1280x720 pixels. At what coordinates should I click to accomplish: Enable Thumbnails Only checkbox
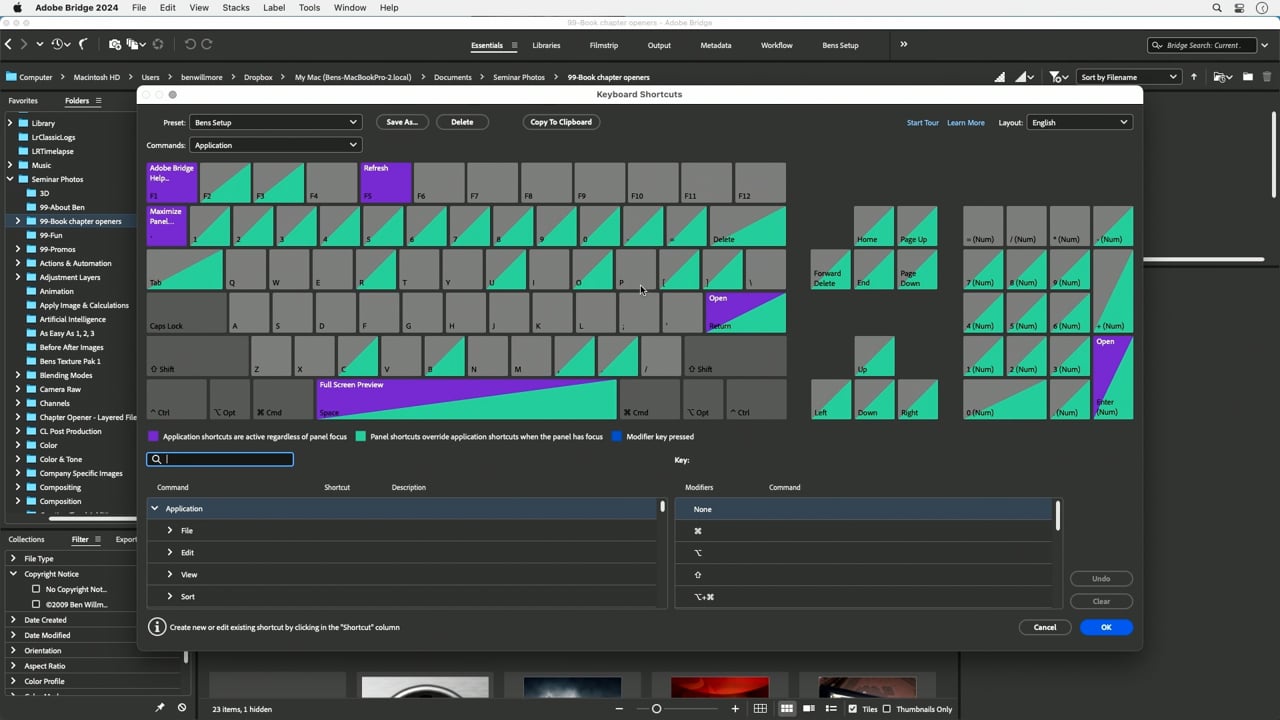(886, 709)
